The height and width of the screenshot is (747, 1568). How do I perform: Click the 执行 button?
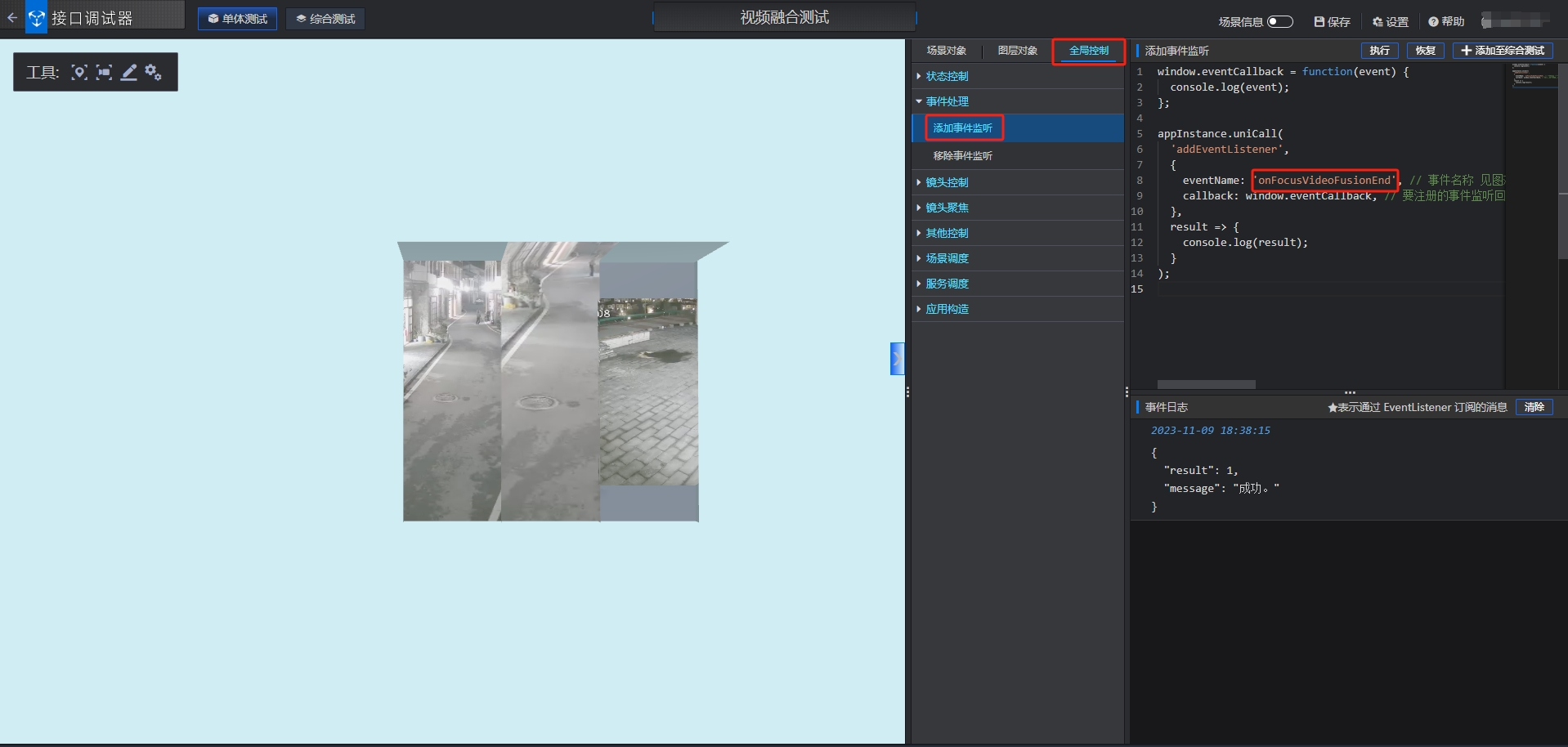pyautogui.click(x=1380, y=51)
